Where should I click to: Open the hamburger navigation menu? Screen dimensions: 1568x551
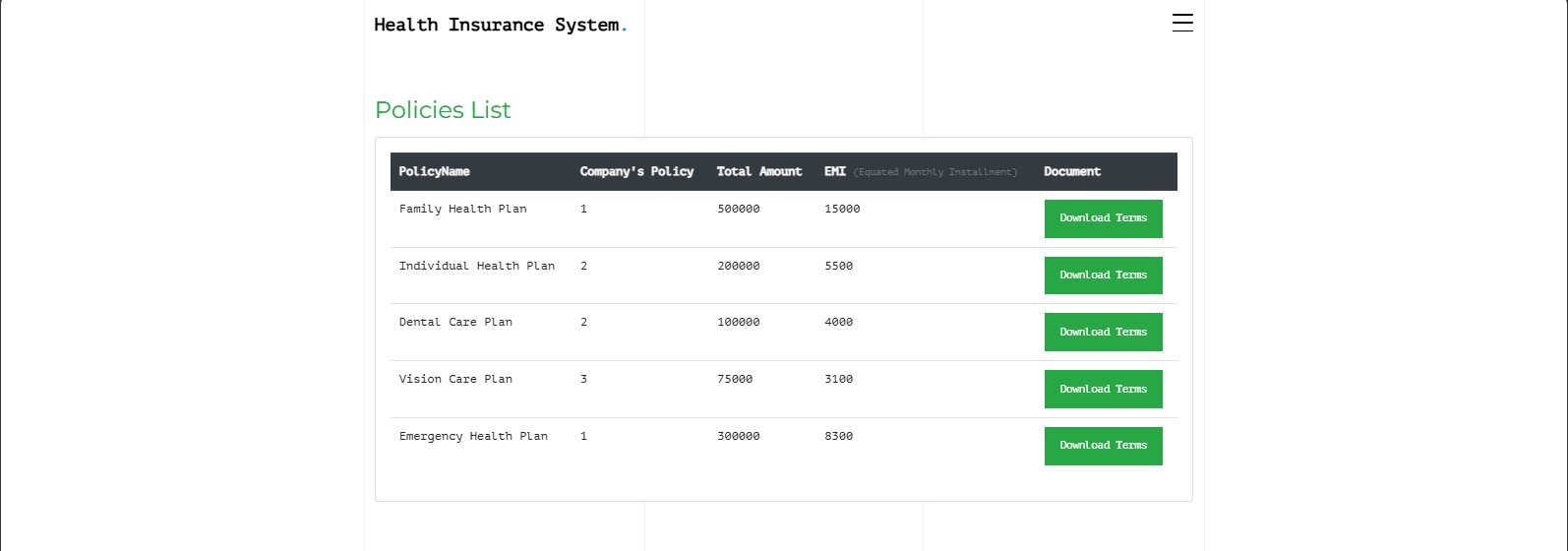click(1182, 23)
